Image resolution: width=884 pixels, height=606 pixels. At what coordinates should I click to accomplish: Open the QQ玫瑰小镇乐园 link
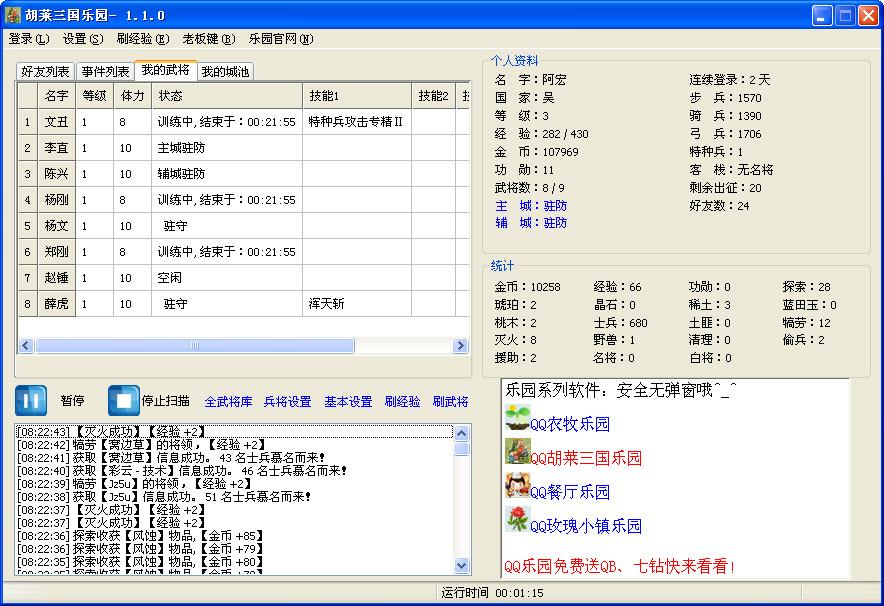585,526
